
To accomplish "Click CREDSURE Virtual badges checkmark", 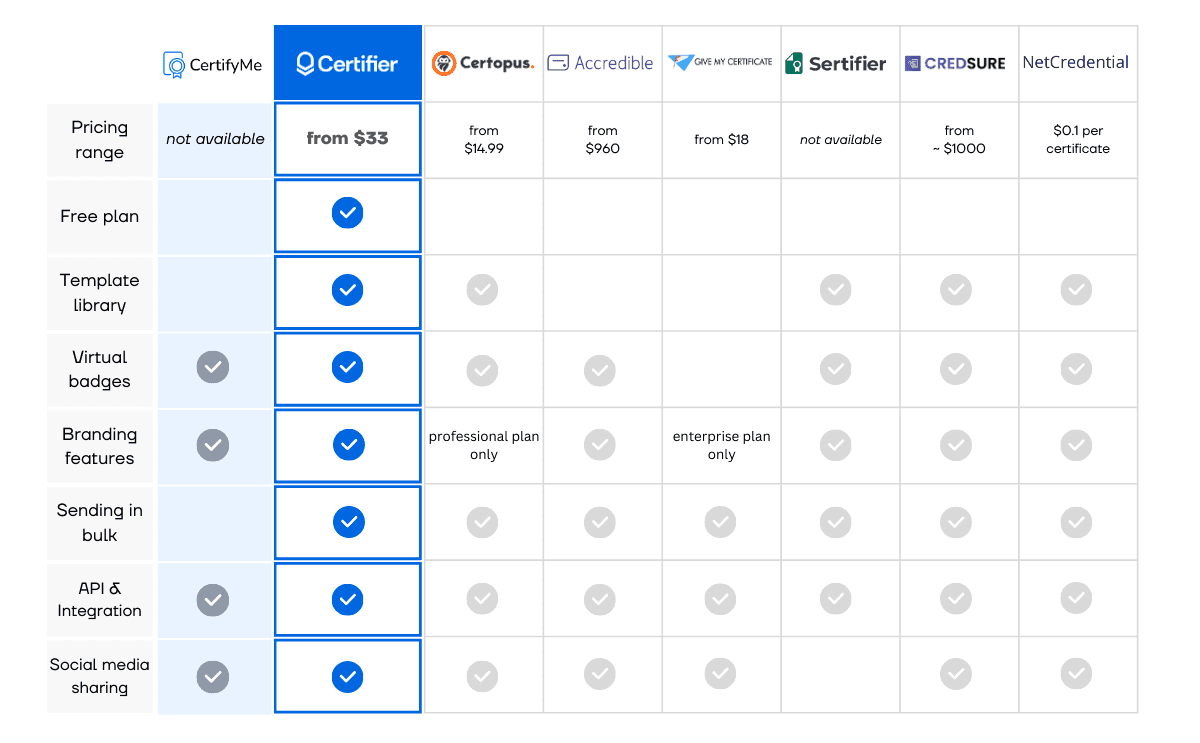I will (956, 369).
